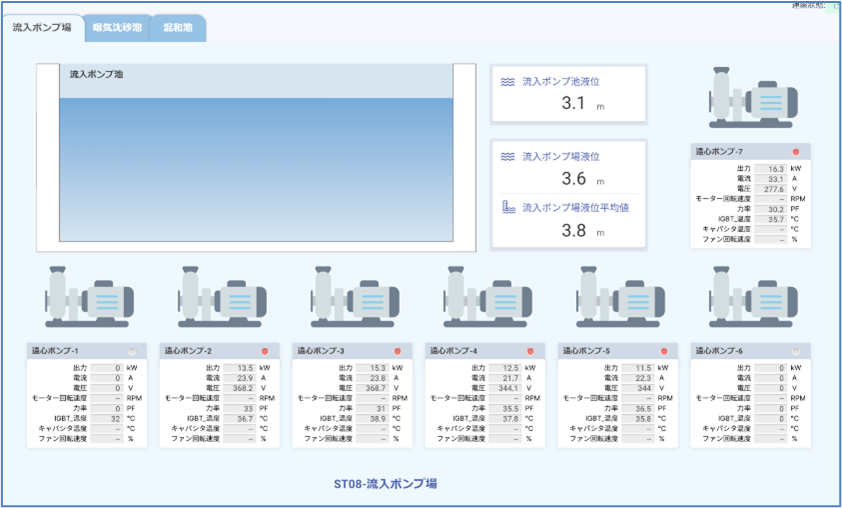842x508 pixels.
Task: Click the 16.3 kW output field of pump 7
Action: [771, 169]
